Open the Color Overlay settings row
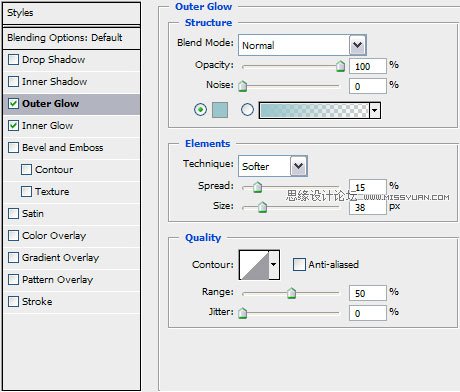This screenshot has width=460, height=392. 71,236
